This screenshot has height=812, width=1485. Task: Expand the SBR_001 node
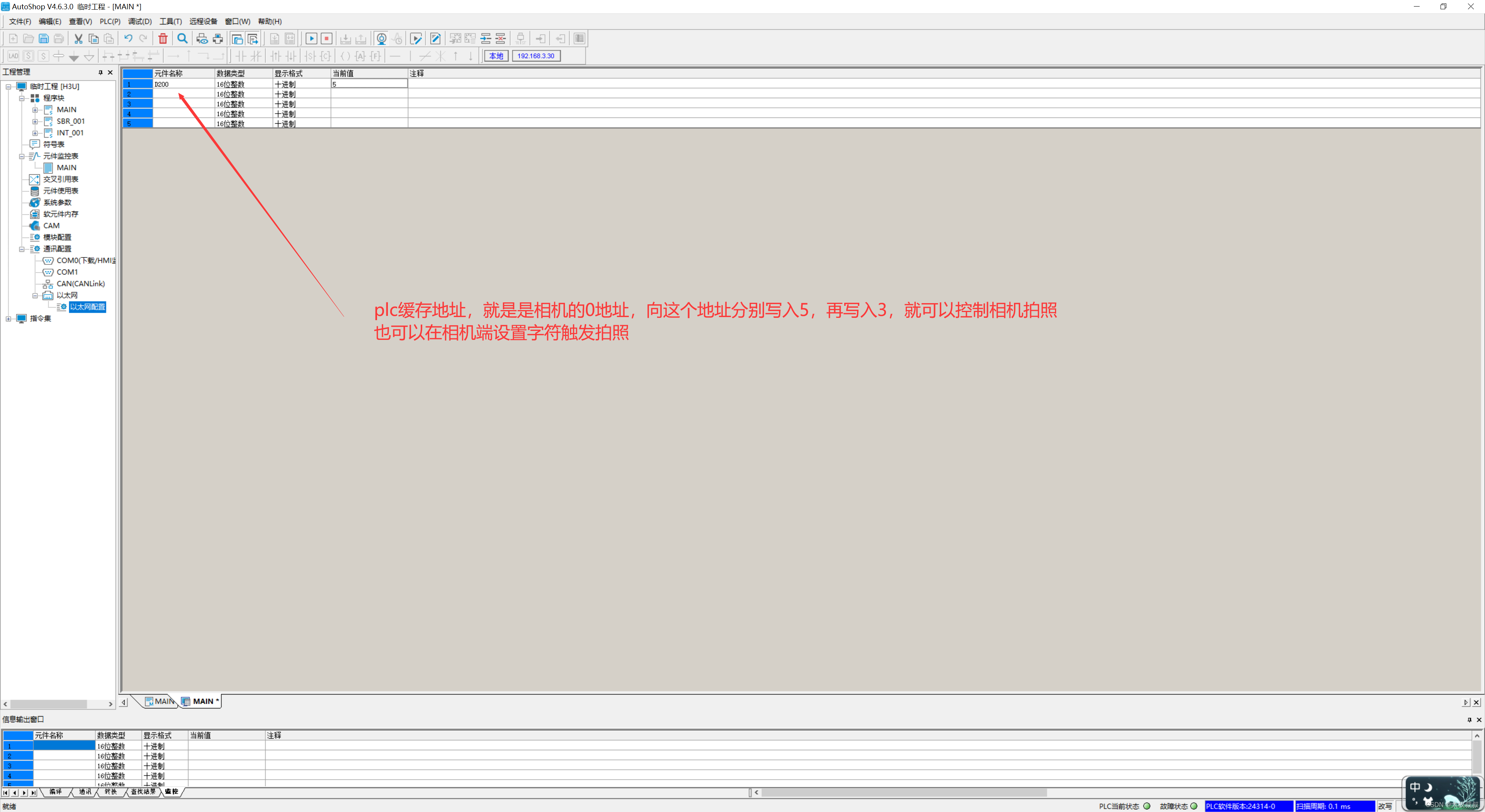tap(35, 121)
